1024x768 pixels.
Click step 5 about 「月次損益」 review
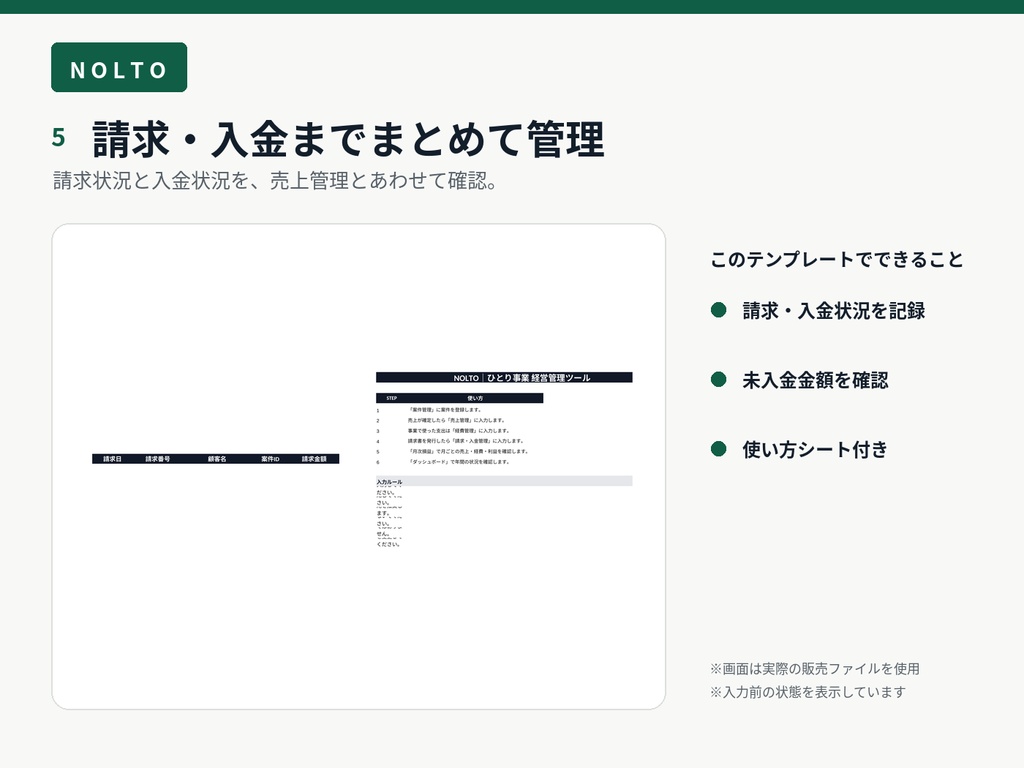point(468,451)
